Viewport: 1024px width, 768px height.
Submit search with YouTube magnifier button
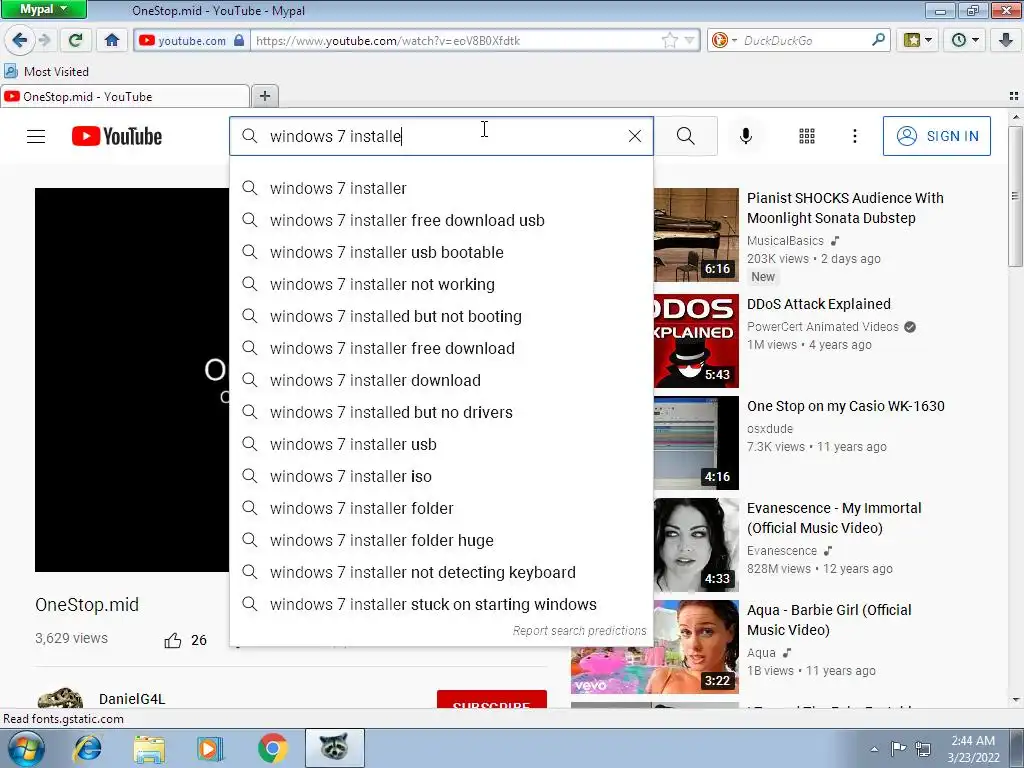pos(686,136)
